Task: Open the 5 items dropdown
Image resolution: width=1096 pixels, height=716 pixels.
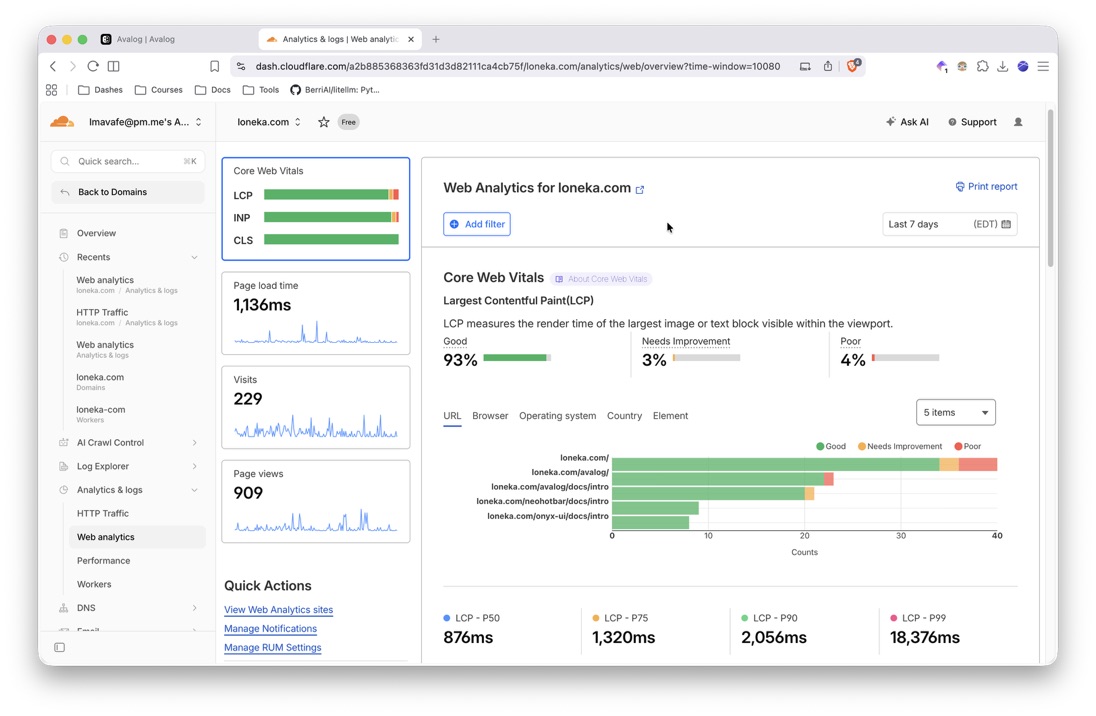Action: tap(956, 413)
